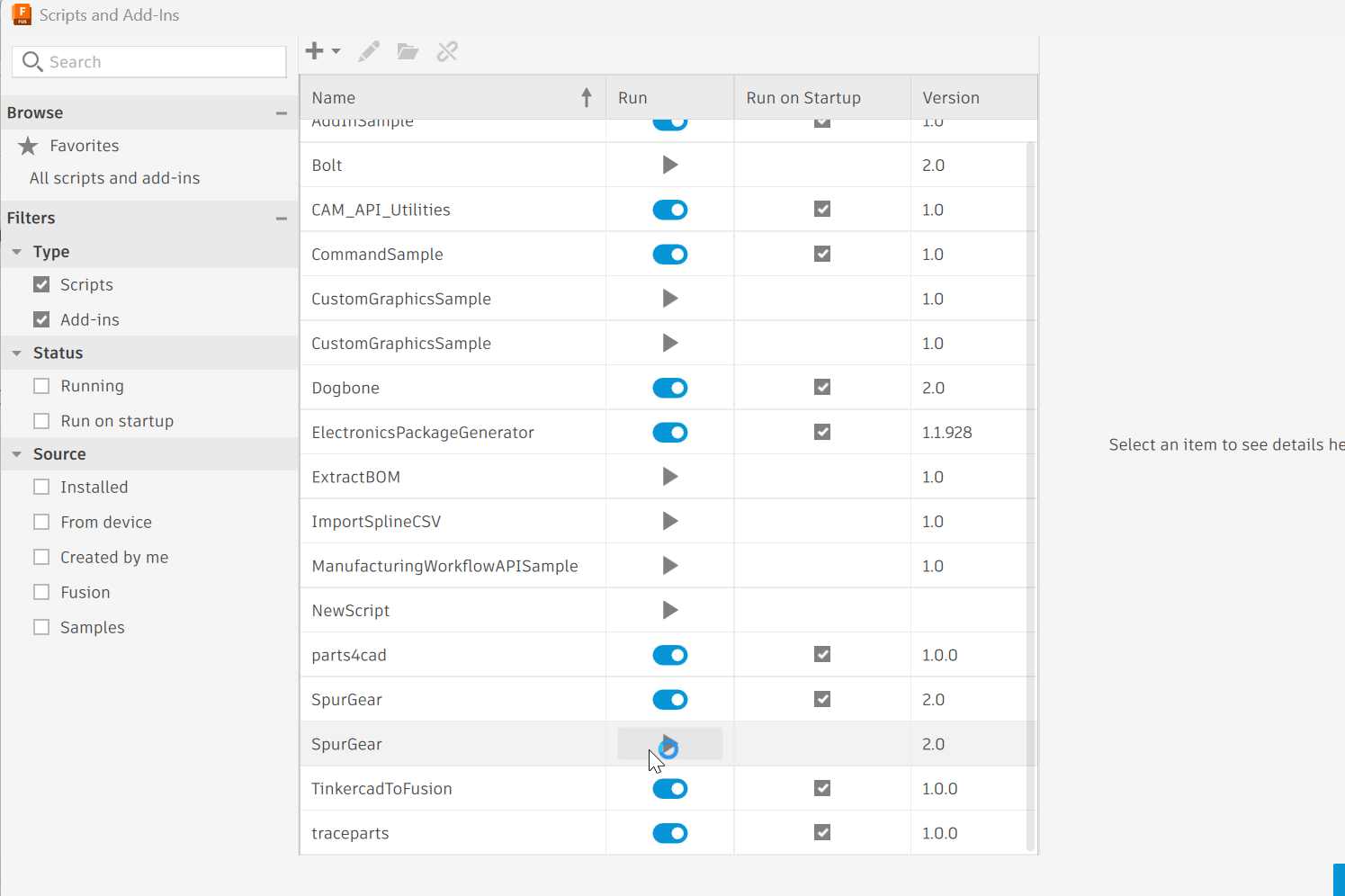The image size is (1345, 896).
Task: Uncheck Run on Startup for ElectronicsPackageGenerator
Action: [822, 432]
